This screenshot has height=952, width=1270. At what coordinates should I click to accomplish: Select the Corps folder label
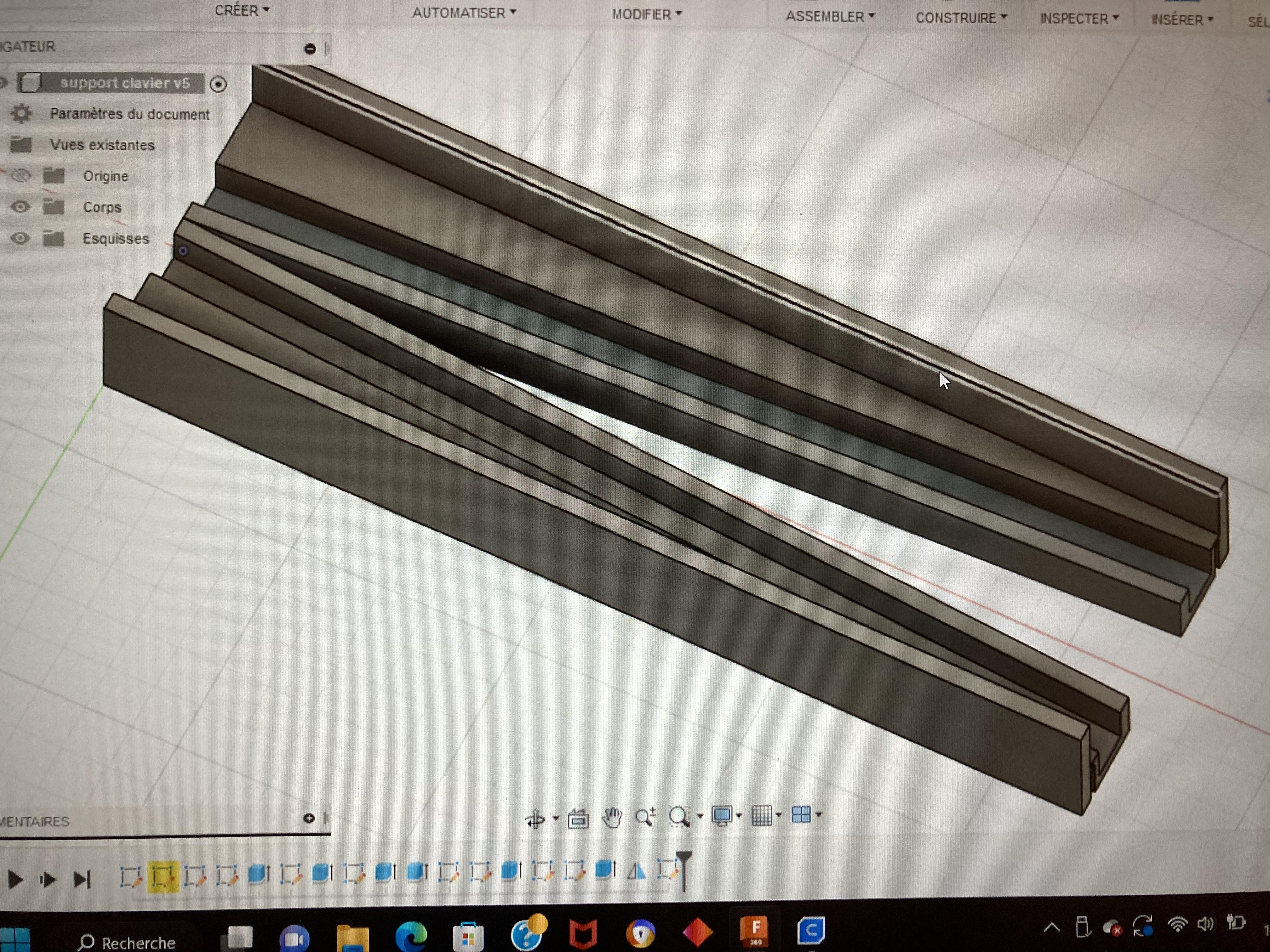[x=102, y=207]
